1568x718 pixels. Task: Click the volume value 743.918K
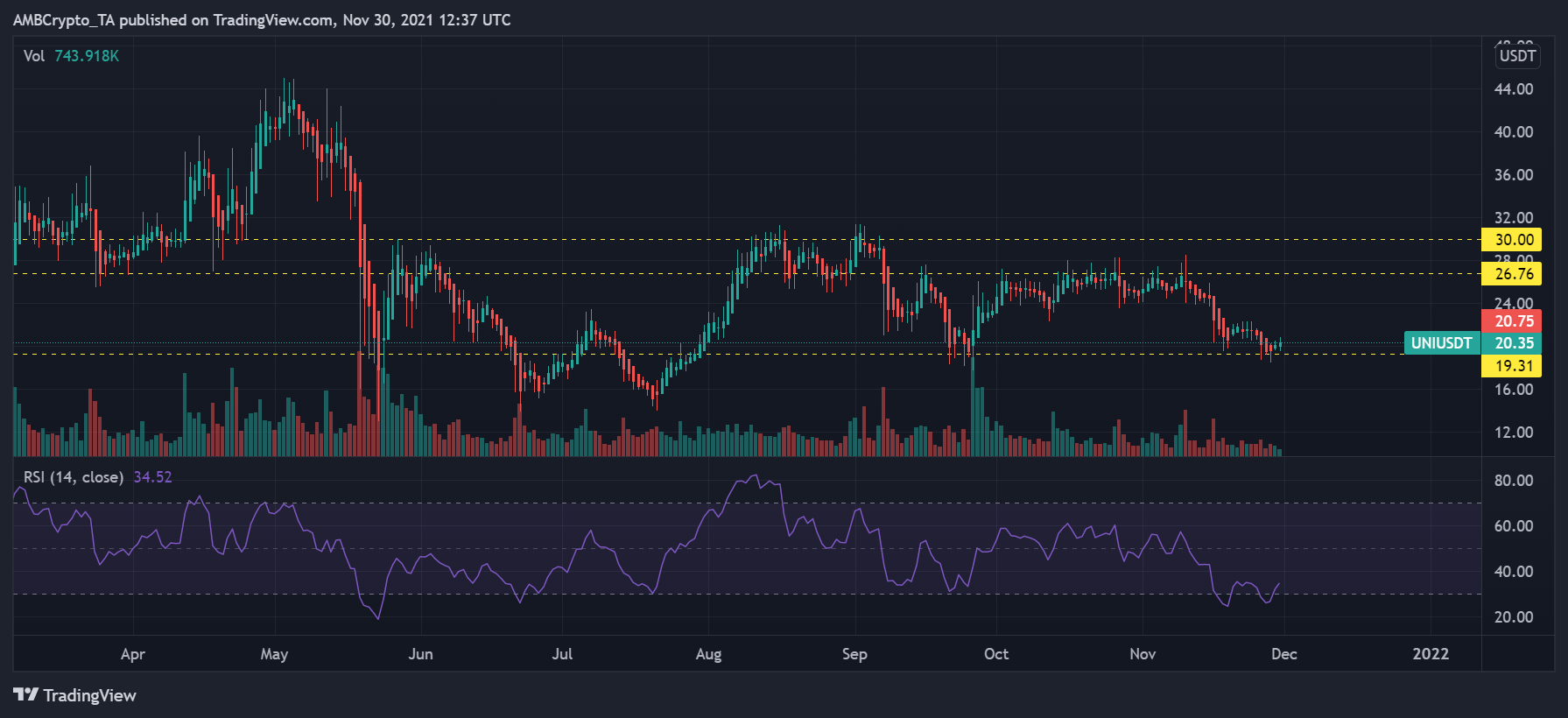pos(87,56)
